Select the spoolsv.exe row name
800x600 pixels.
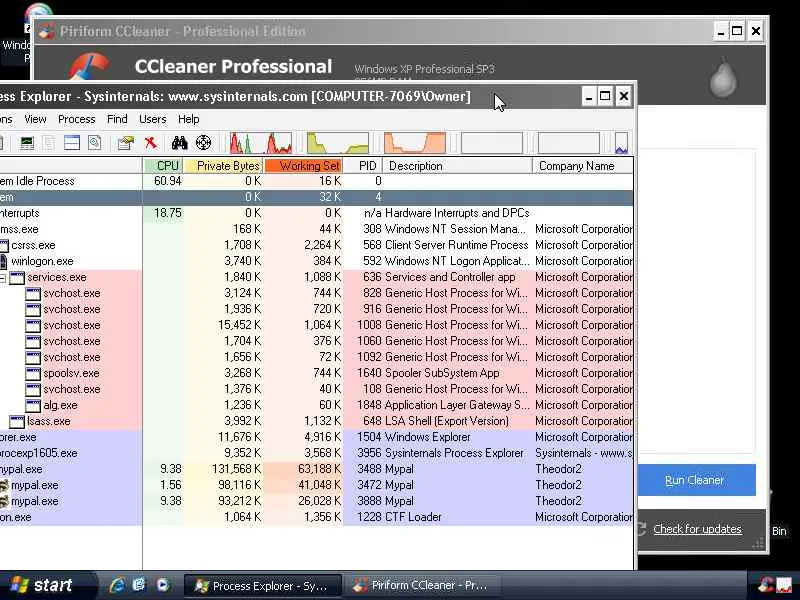(x=71, y=373)
